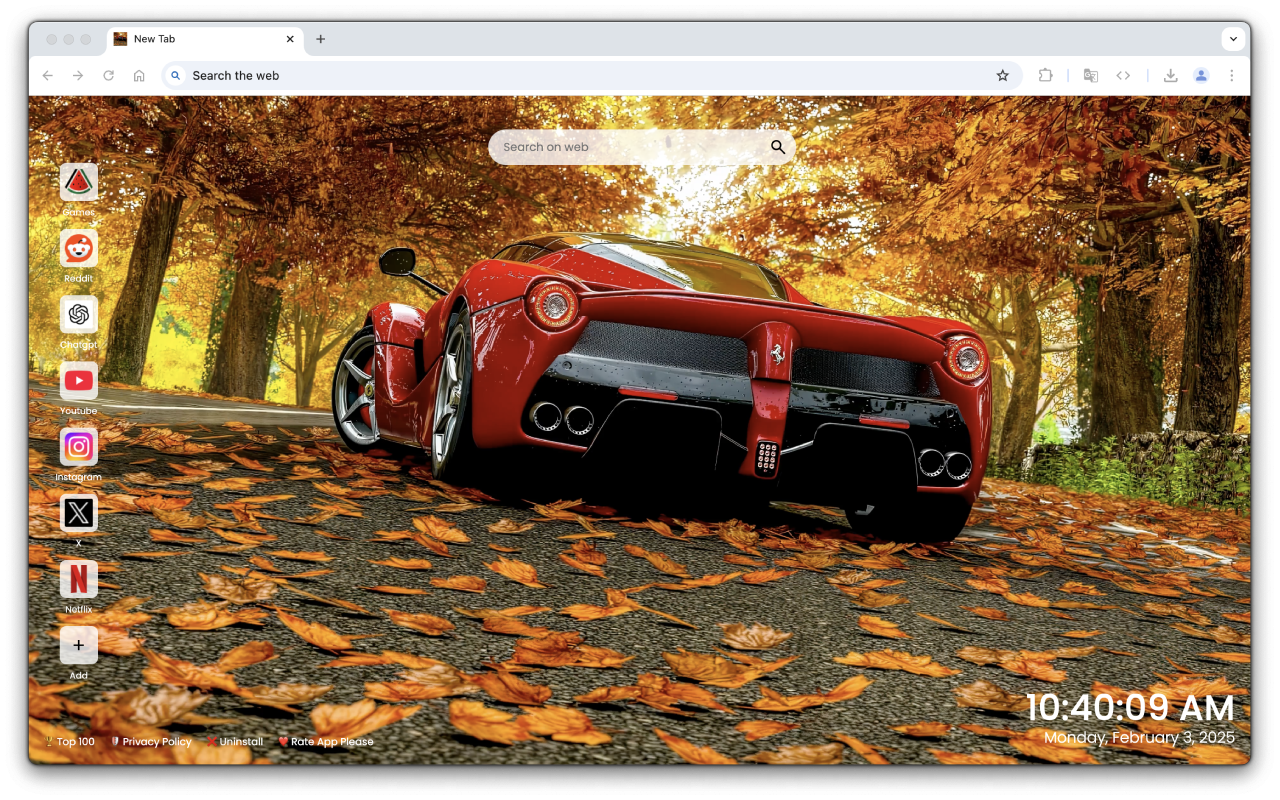Click the translate extension icon
This screenshot has width=1280, height=800.
[1091, 75]
